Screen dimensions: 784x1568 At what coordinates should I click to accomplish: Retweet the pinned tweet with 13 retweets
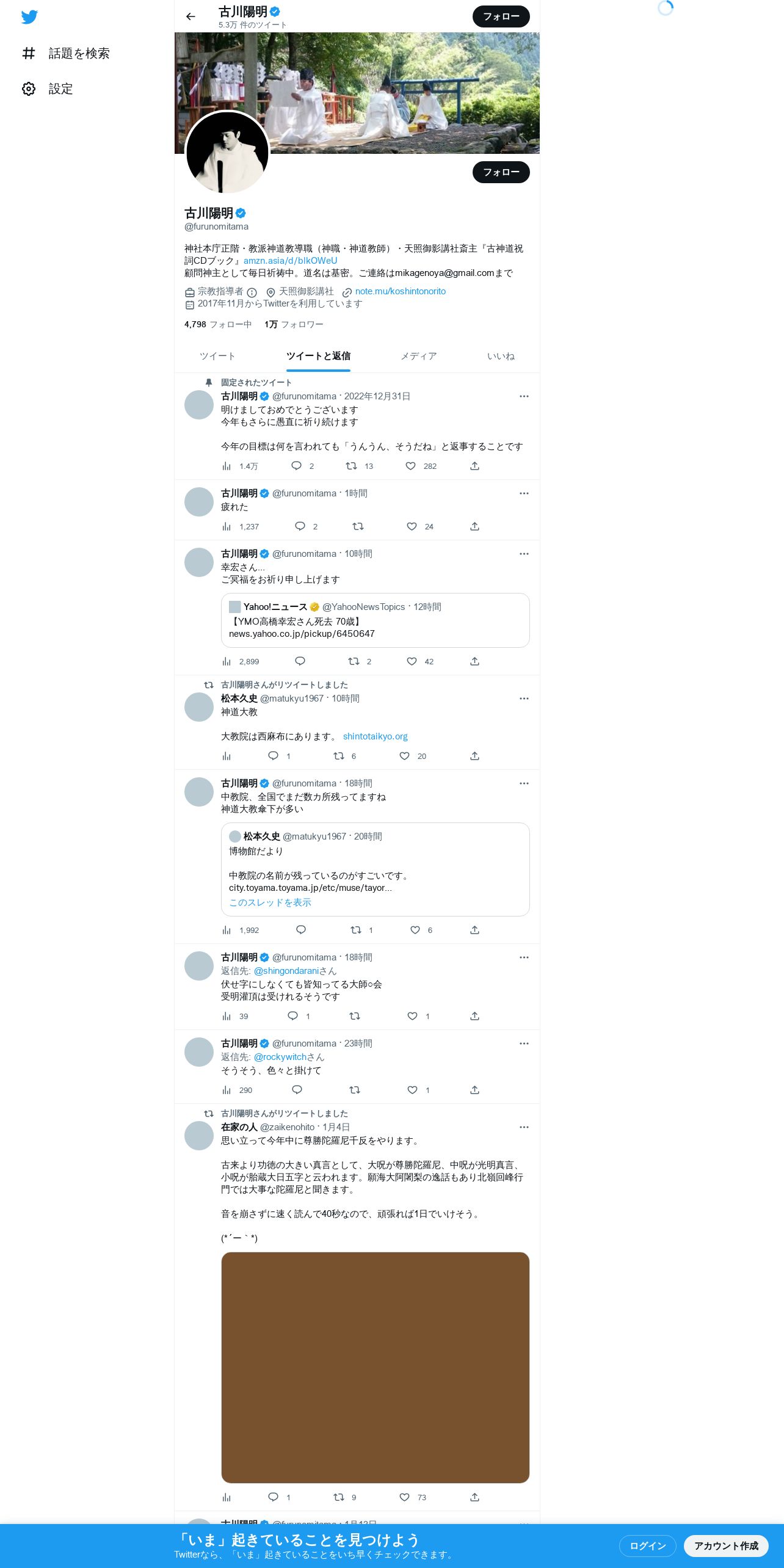pyautogui.click(x=351, y=466)
